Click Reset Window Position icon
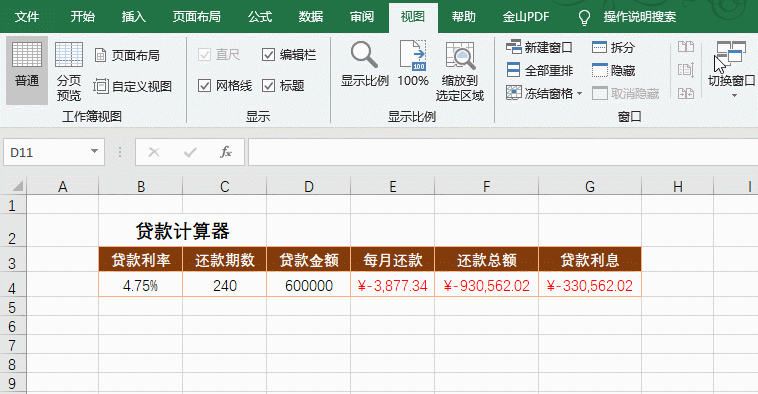758x394 pixels. pyautogui.click(x=686, y=93)
